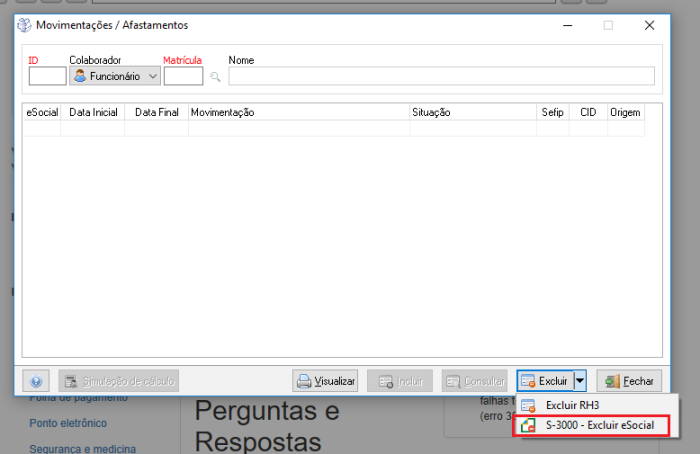Expand the Excluir dropdown arrow
700x454 pixels.
(579, 381)
